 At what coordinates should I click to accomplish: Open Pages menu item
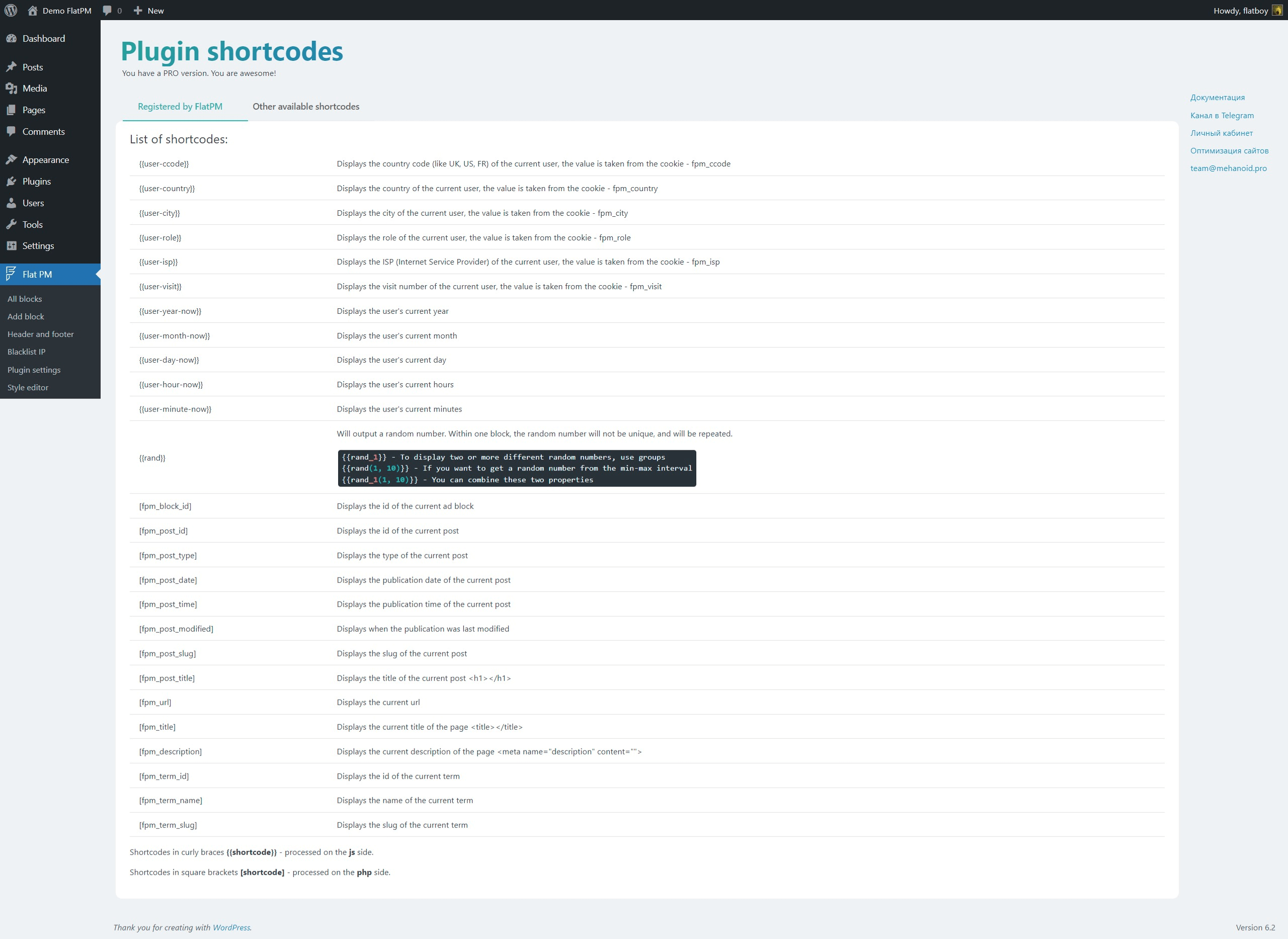click(50, 110)
